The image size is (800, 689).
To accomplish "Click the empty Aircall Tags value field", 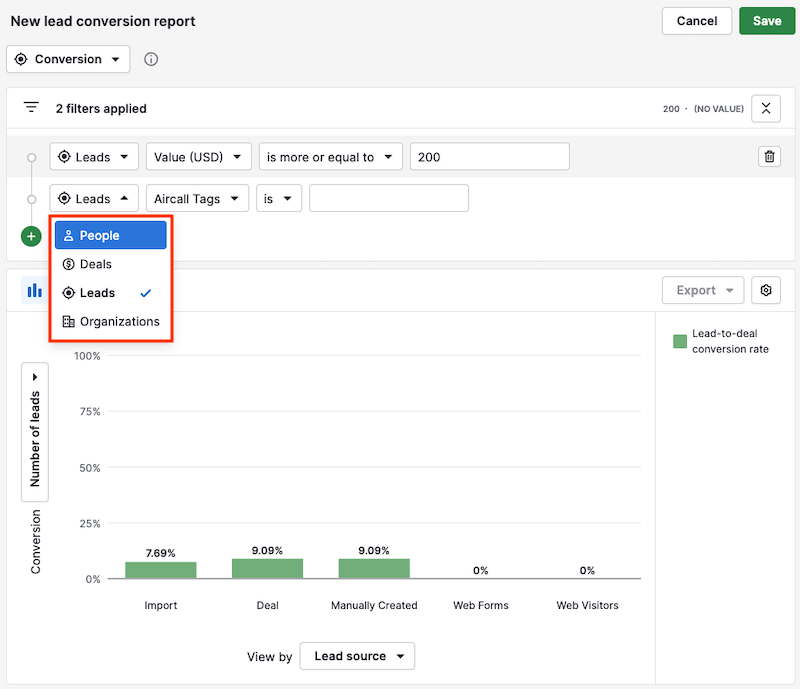I will (388, 199).
